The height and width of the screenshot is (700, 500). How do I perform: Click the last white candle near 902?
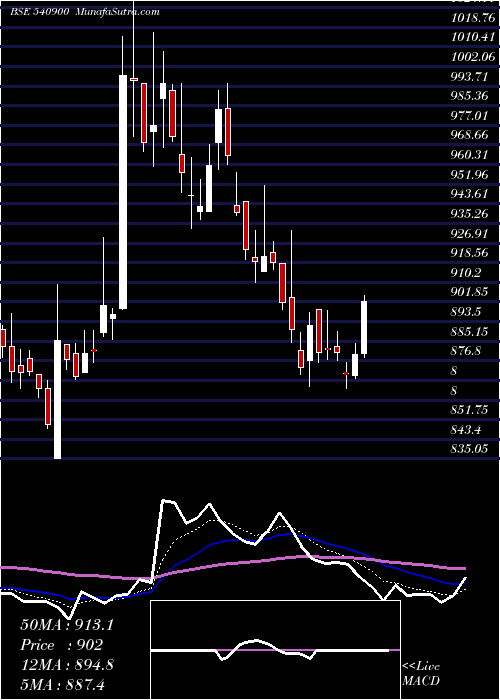click(364, 328)
